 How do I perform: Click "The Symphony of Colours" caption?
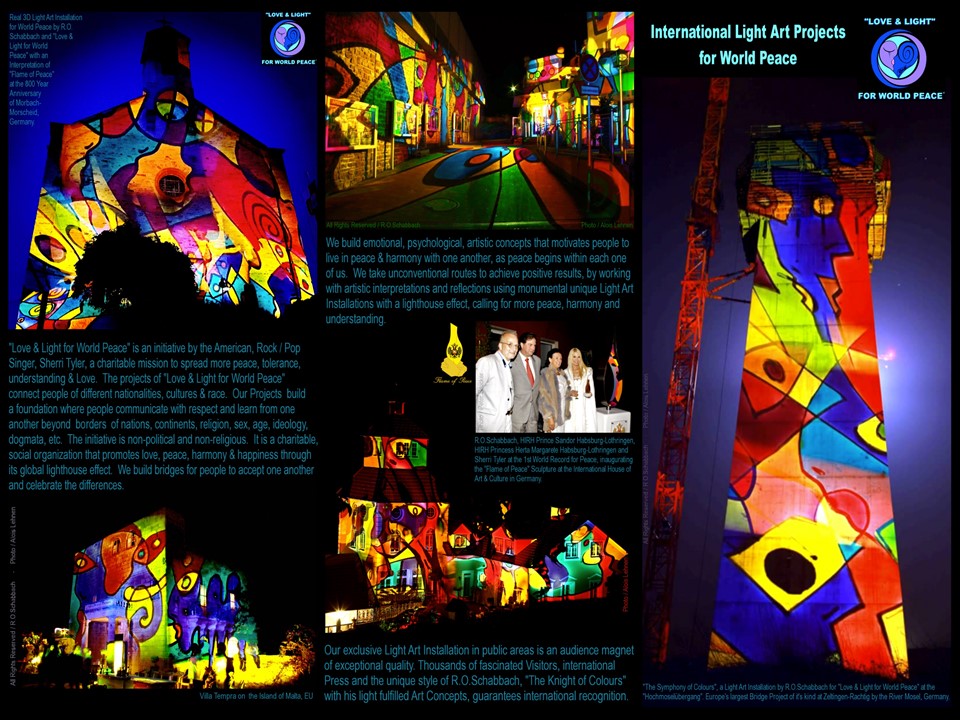796,692
